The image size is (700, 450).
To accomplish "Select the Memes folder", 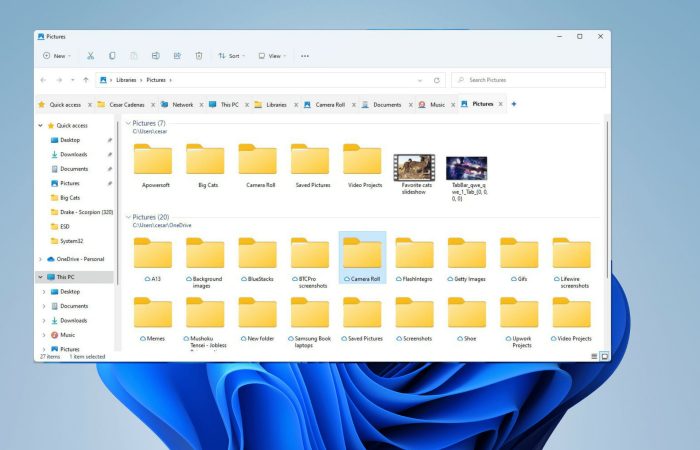I will 153,319.
